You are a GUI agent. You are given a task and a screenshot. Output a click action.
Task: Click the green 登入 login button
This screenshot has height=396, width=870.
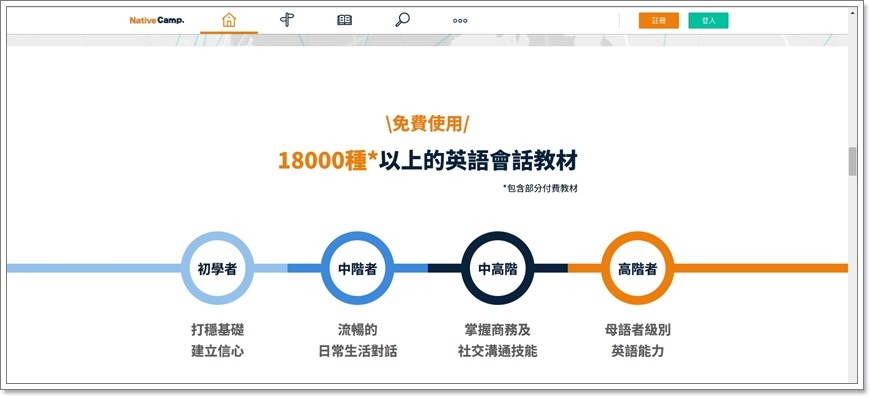point(709,21)
